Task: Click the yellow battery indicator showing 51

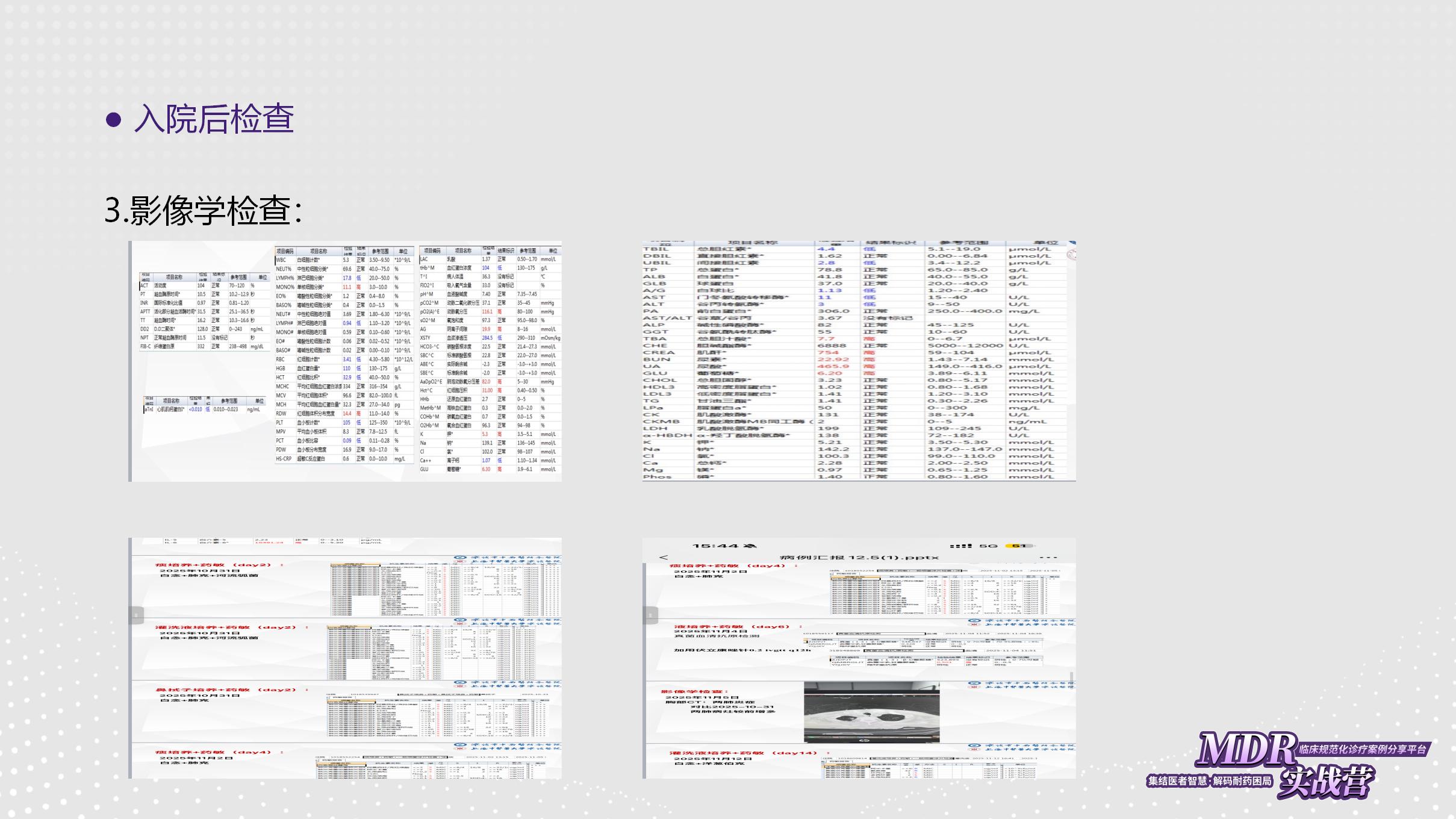Action: coord(1018,546)
